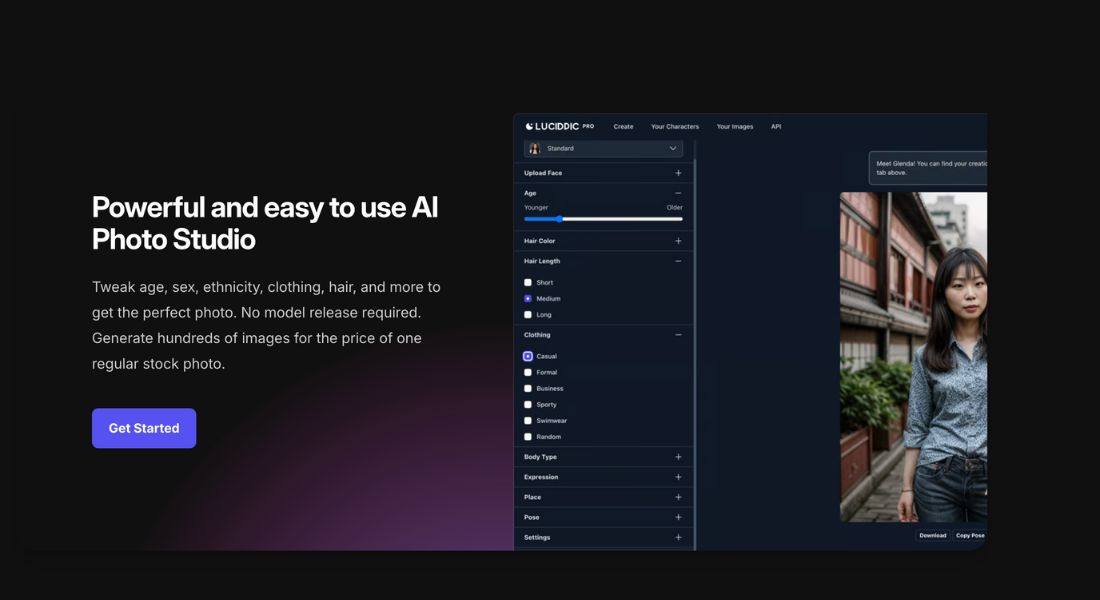Toggle Medium hair length option
This screenshot has width=1100, height=600.
click(528, 299)
